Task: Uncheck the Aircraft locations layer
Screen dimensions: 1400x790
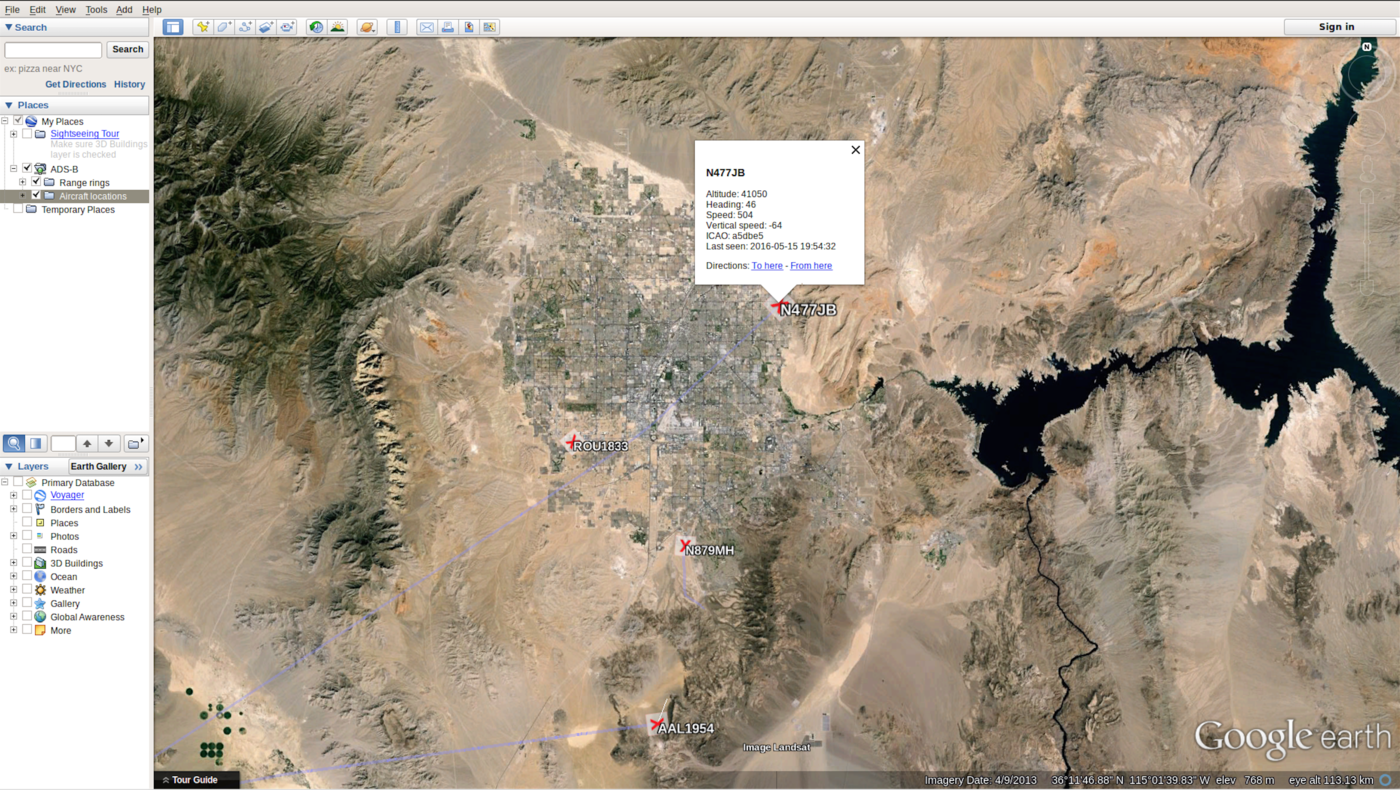Action: [35, 194]
